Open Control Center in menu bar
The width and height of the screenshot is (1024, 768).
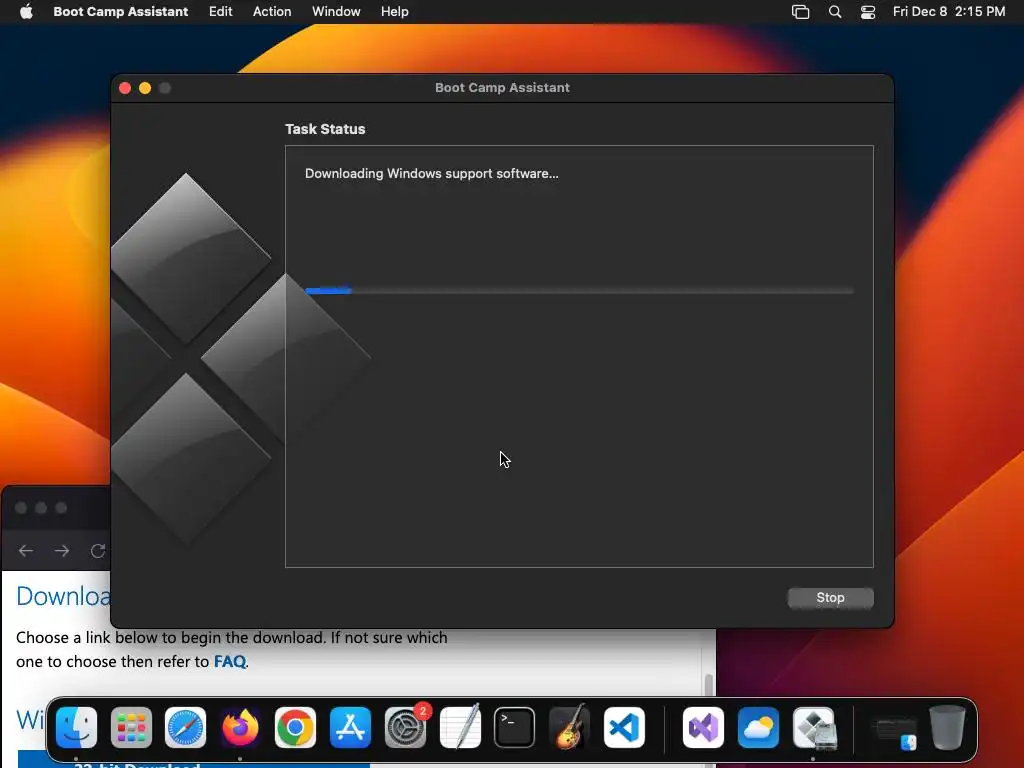pyautogui.click(x=867, y=12)
